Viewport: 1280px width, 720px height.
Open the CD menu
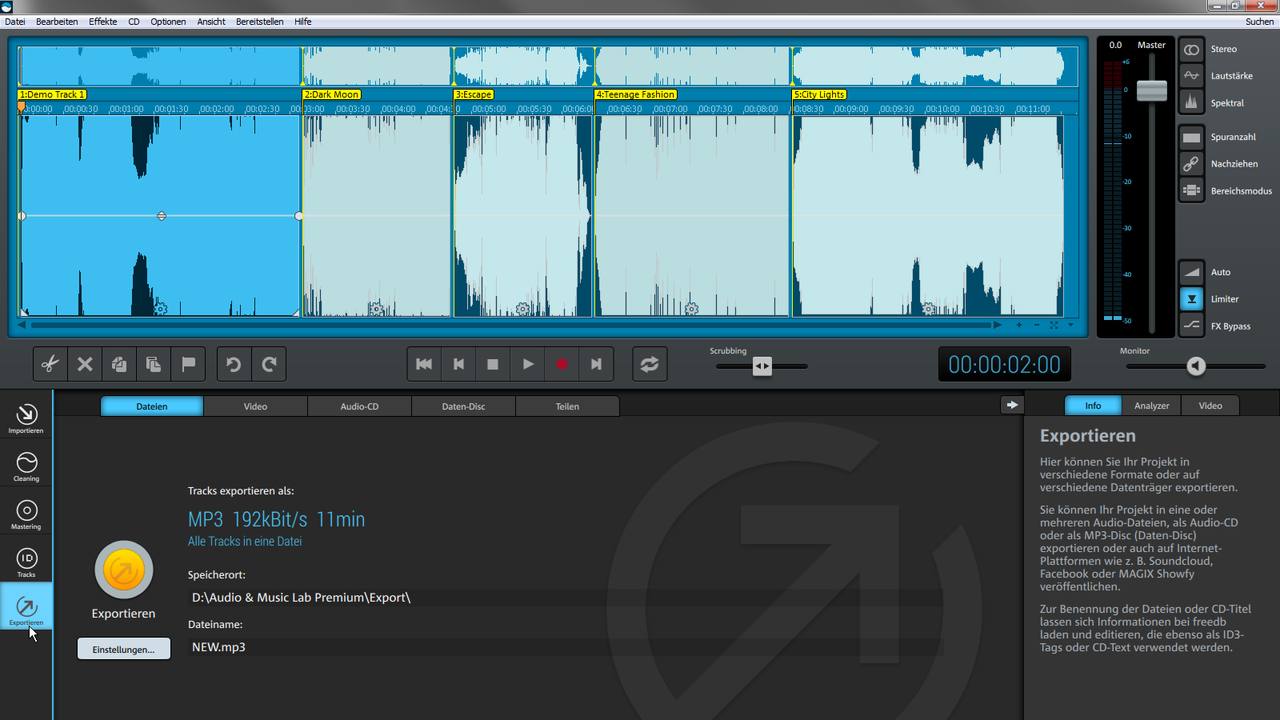(134, 21)
